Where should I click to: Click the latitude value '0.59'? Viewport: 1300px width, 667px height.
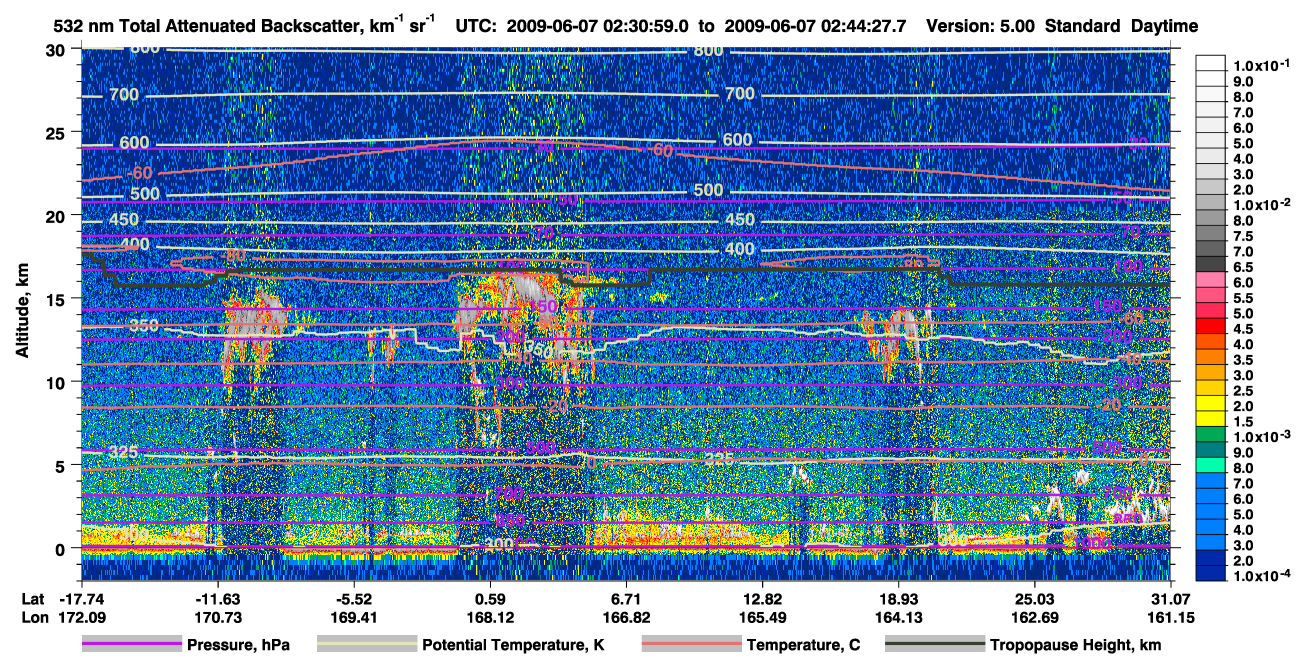[491, 599]
